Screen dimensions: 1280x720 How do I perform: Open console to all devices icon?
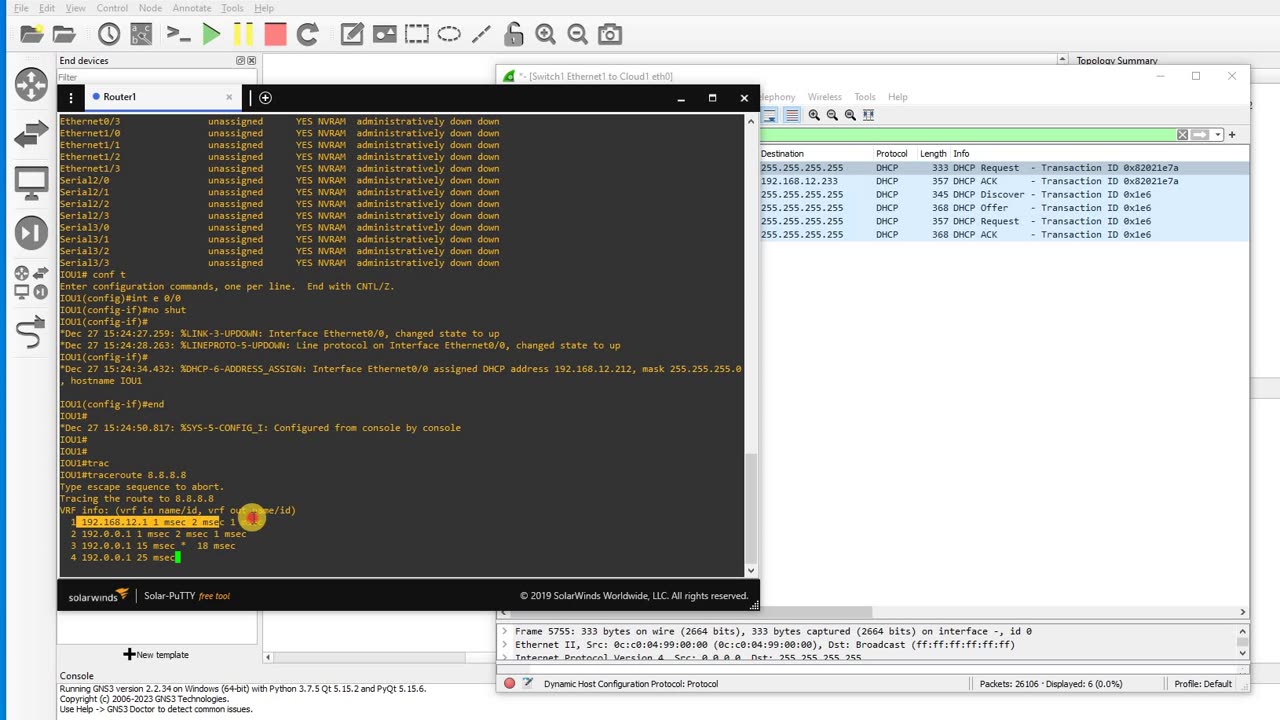178,34
